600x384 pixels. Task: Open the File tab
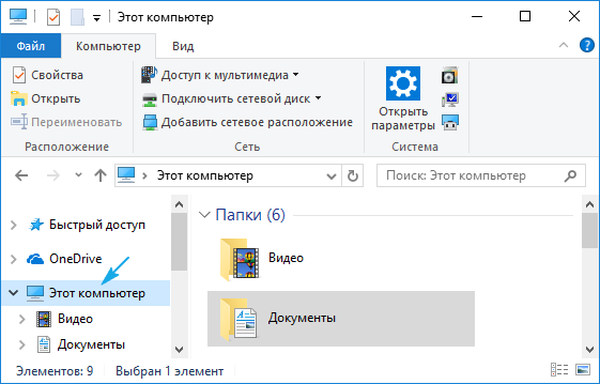coord(31,46)
